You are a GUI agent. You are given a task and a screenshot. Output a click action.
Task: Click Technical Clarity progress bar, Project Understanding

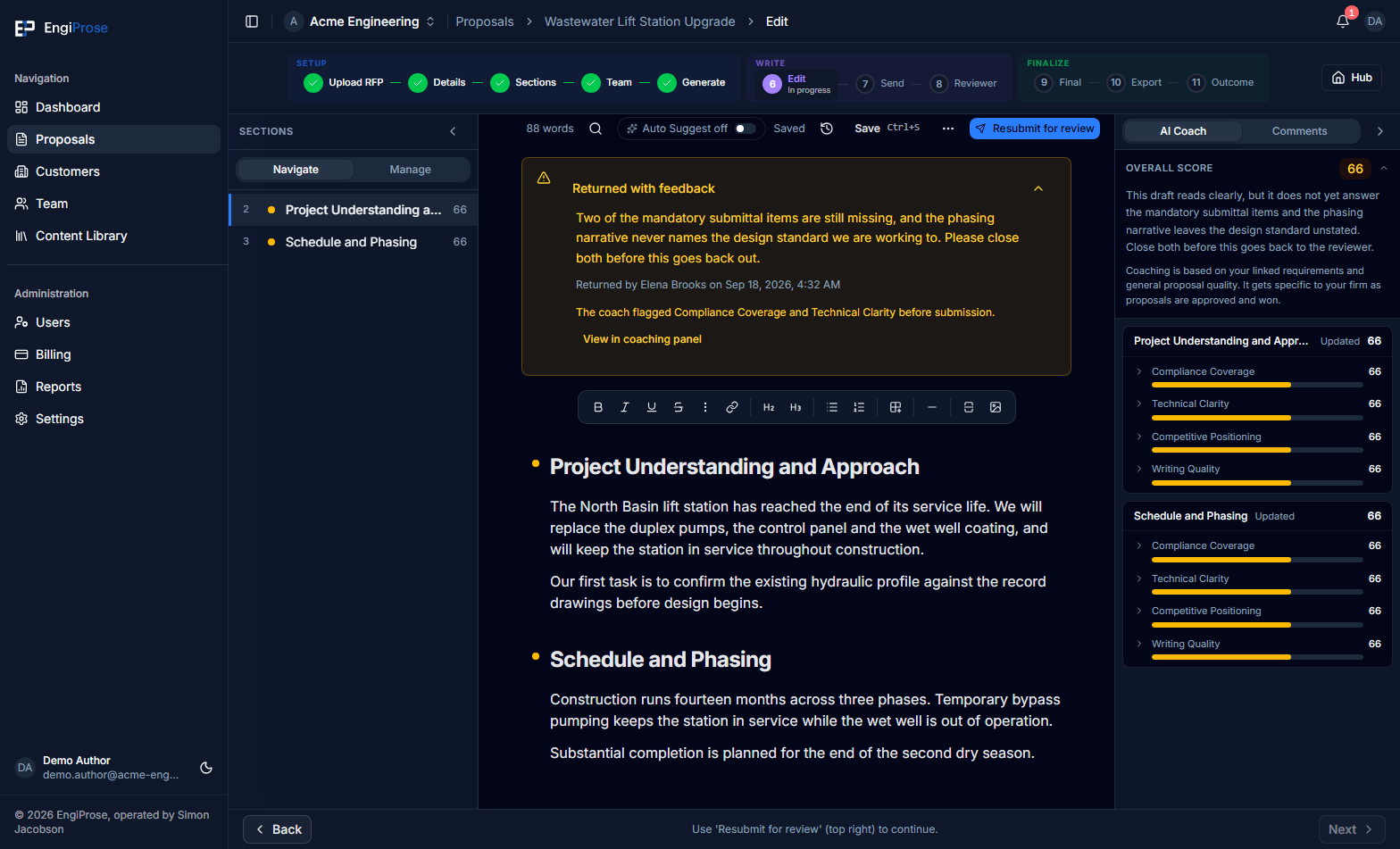tap(1257, 418)
